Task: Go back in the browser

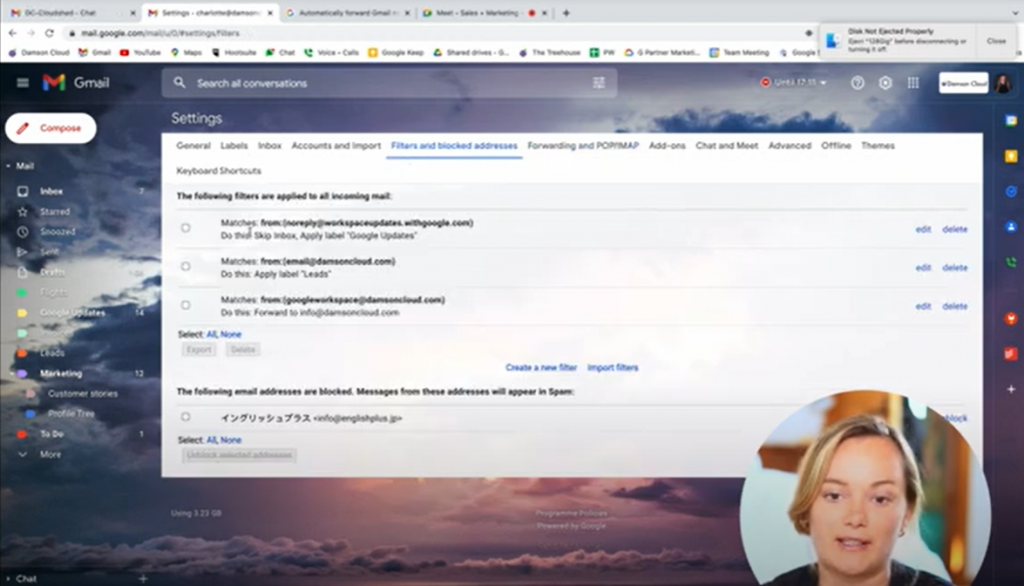Action: point(12,33)
